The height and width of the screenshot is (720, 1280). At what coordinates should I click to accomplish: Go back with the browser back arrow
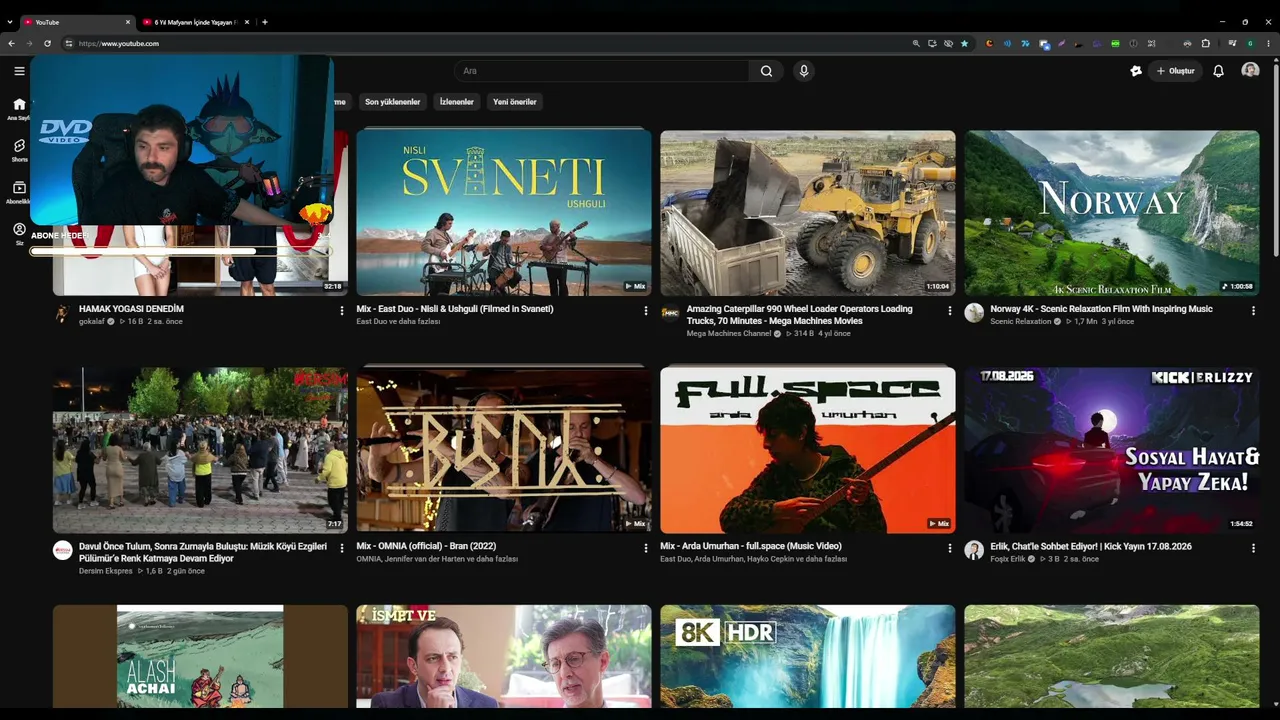click(x=11, y=43)
